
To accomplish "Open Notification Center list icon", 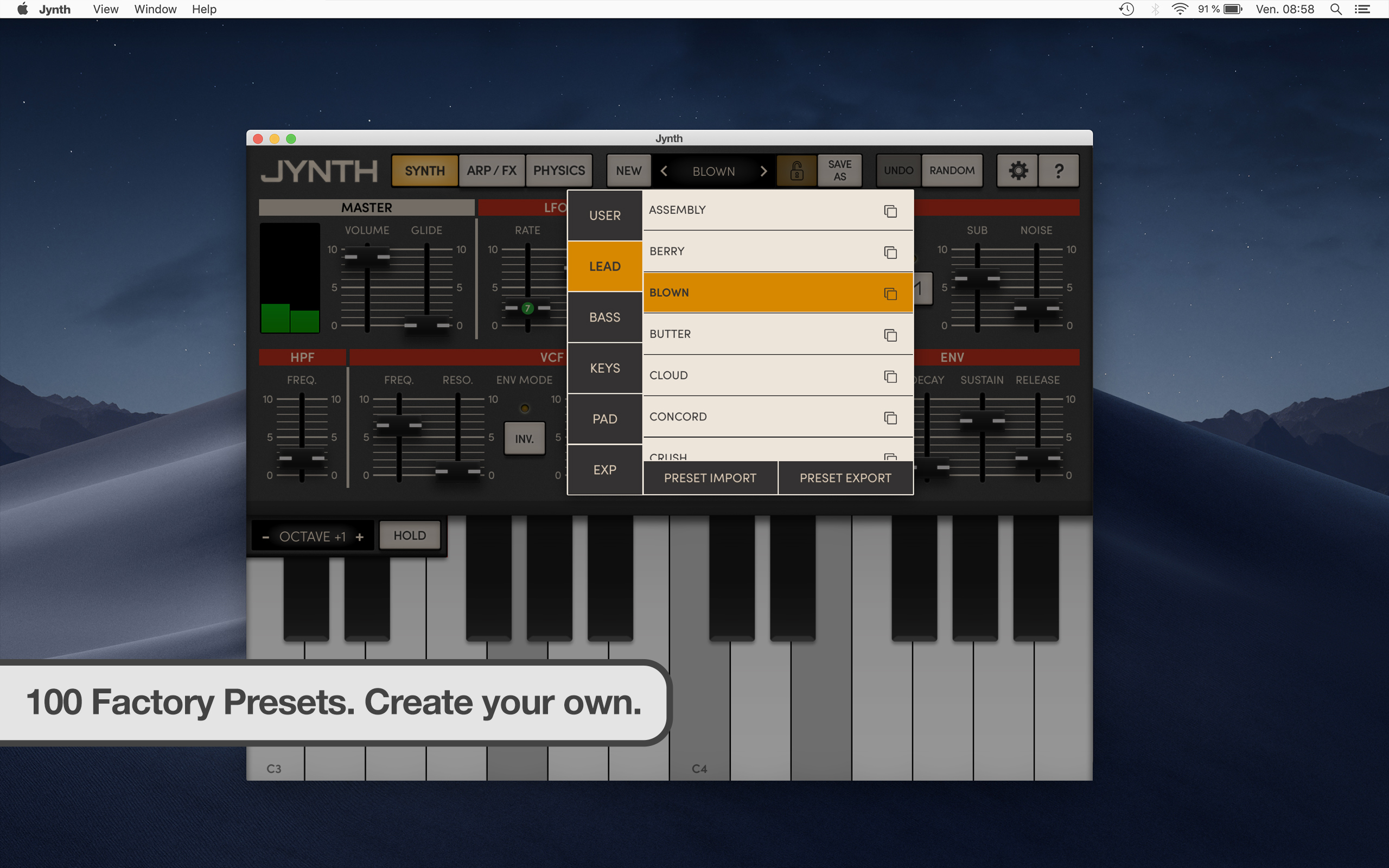I will coord(1362,9).
